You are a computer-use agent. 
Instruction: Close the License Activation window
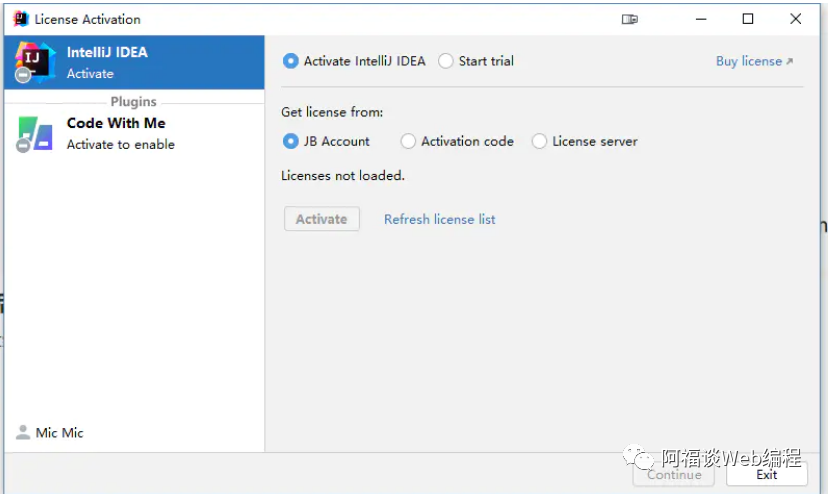(x=795, y=19)
